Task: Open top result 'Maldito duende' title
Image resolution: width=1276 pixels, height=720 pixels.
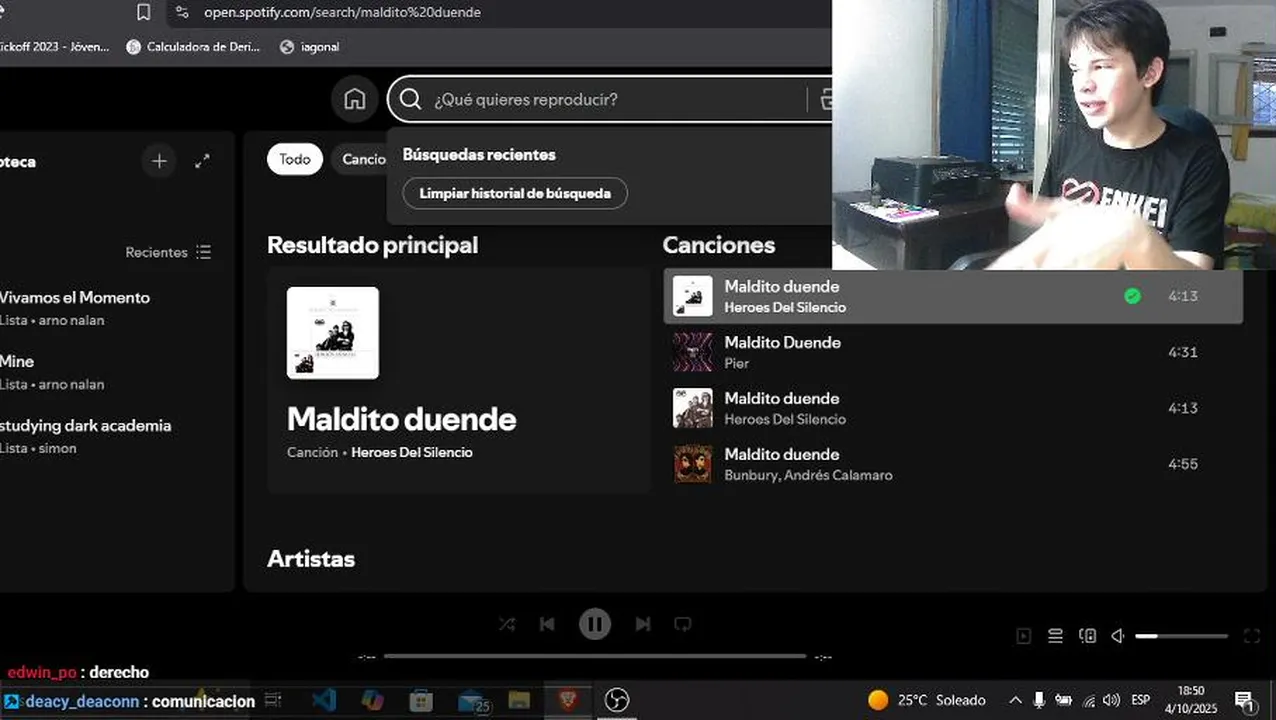Action: coord(401,419)
